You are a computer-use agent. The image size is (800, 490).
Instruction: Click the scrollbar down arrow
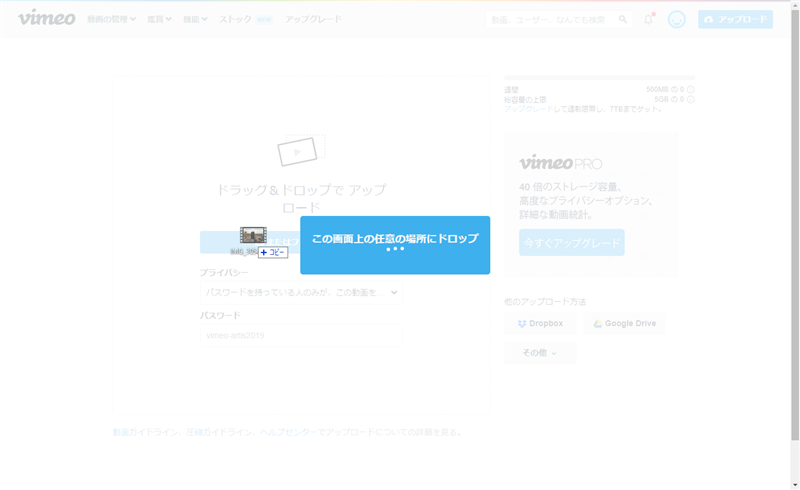coord(795,485)
